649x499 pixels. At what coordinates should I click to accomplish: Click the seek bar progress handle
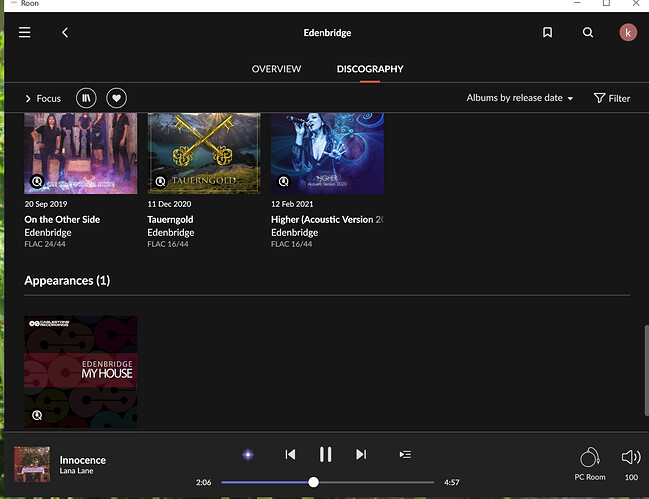[x=313, y=482]
